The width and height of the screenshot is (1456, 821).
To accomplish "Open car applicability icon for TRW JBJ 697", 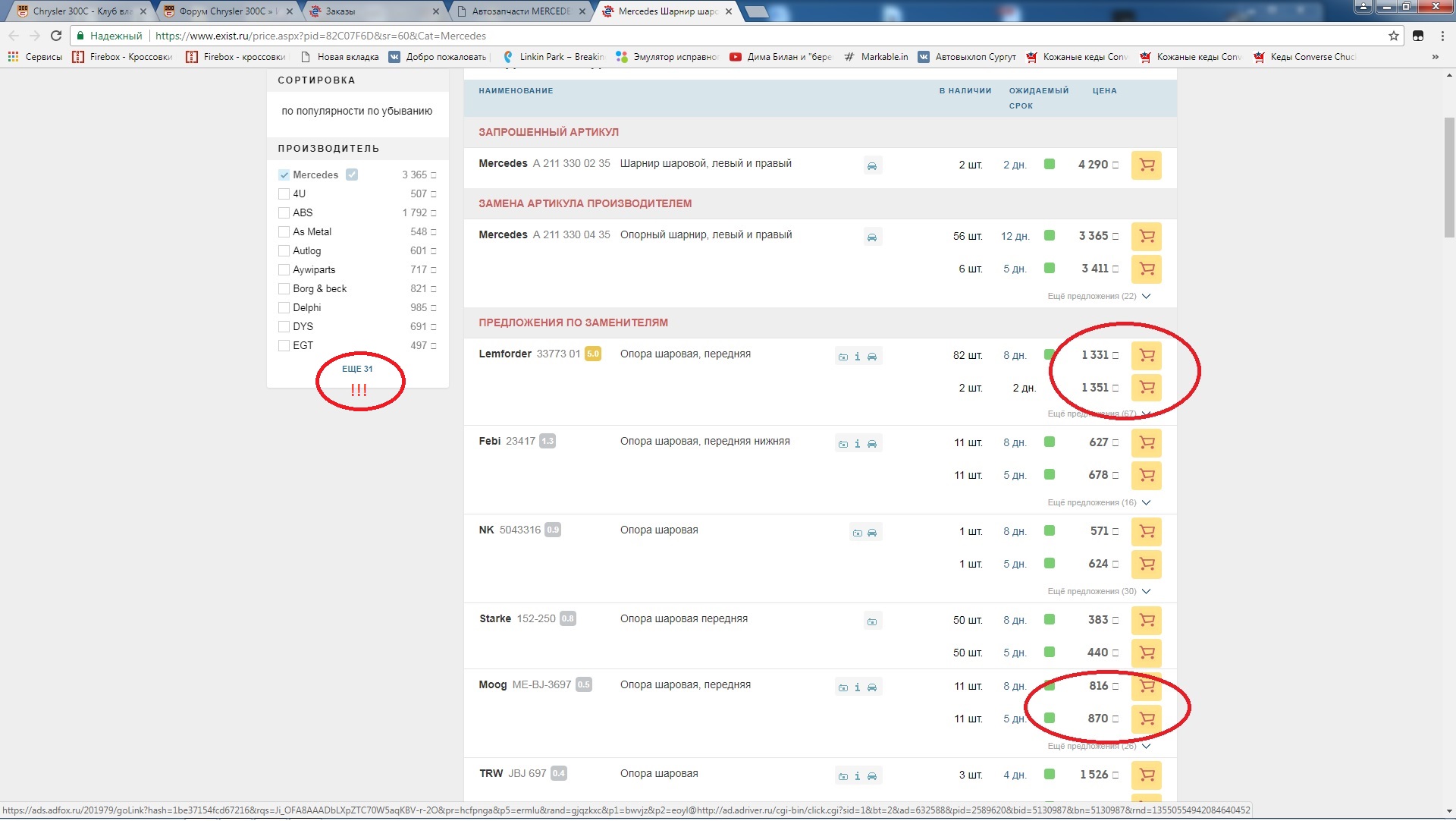I will click(x=872, y=776).
